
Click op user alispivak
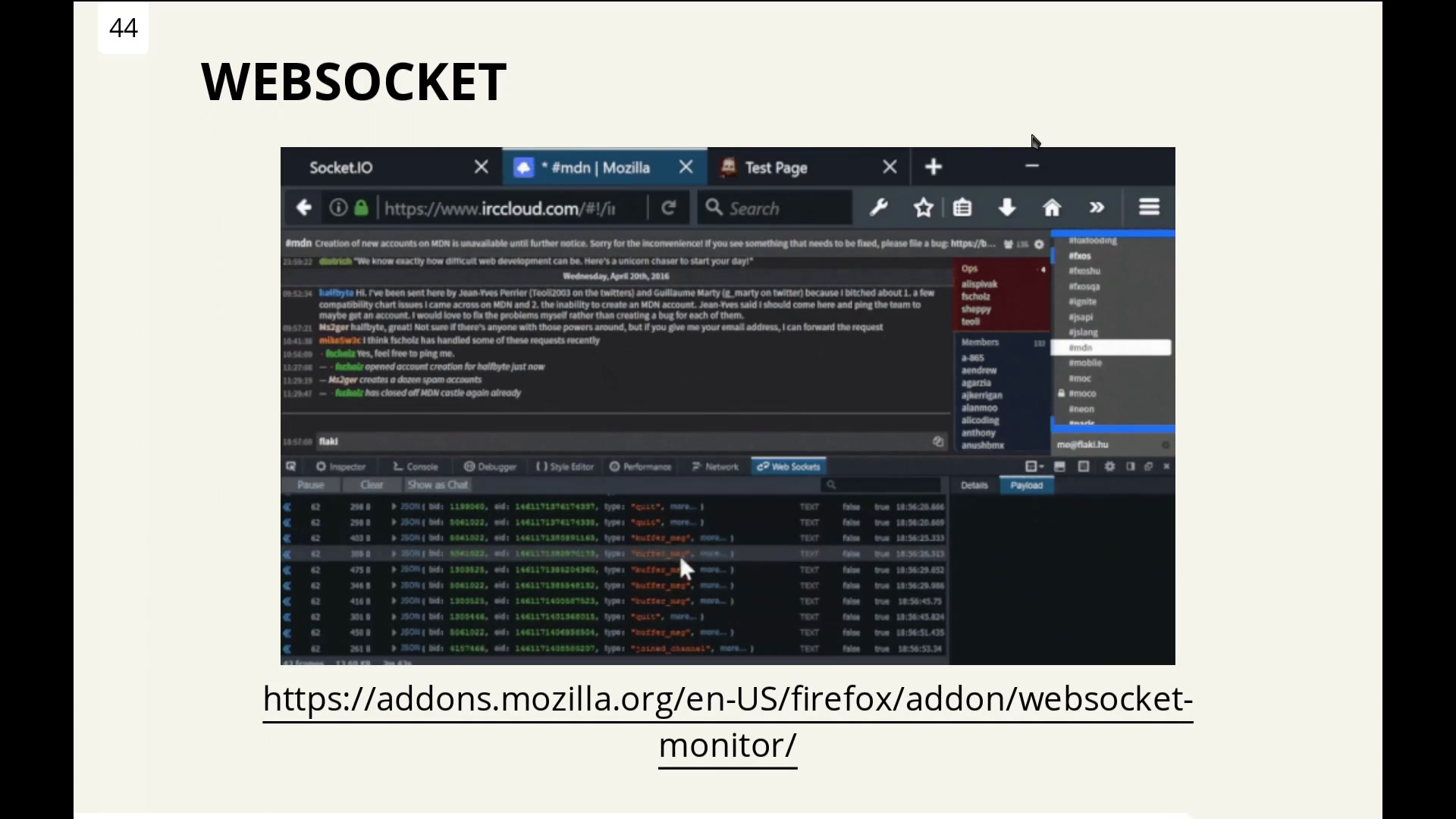click(x=980, y=284)
